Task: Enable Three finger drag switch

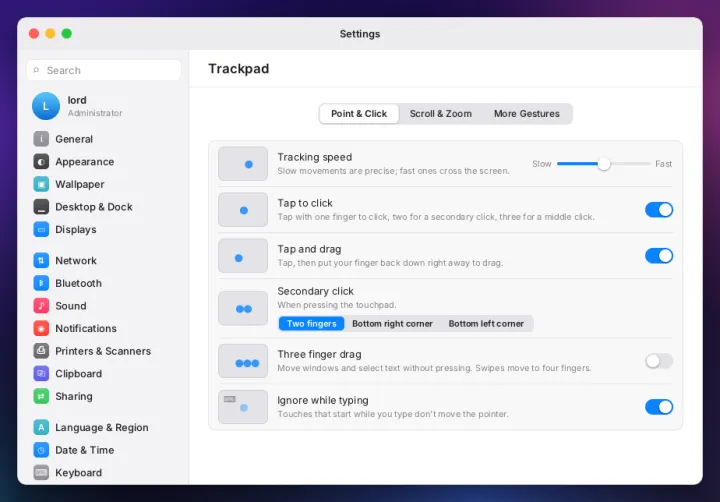Action: click(659, 361)
